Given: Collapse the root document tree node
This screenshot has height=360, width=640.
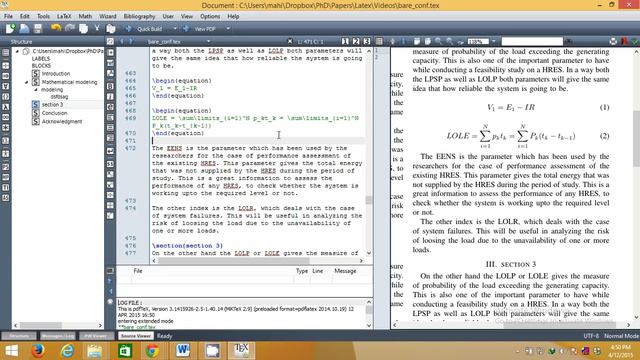Looking at the screenshot, I should coord(17,51).
